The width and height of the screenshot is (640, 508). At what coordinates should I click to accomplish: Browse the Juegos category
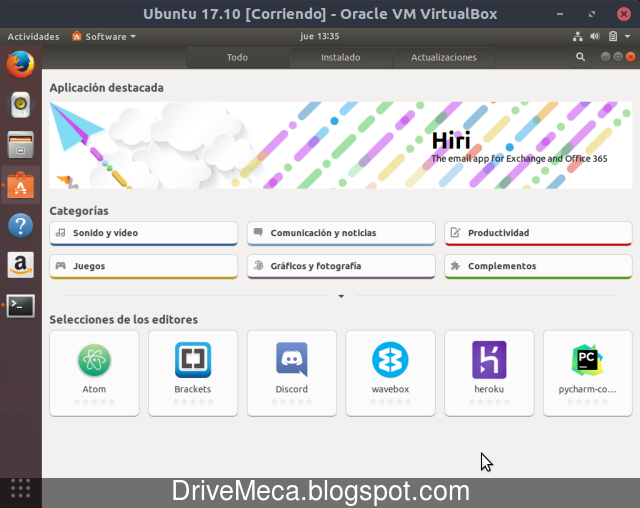144,266
